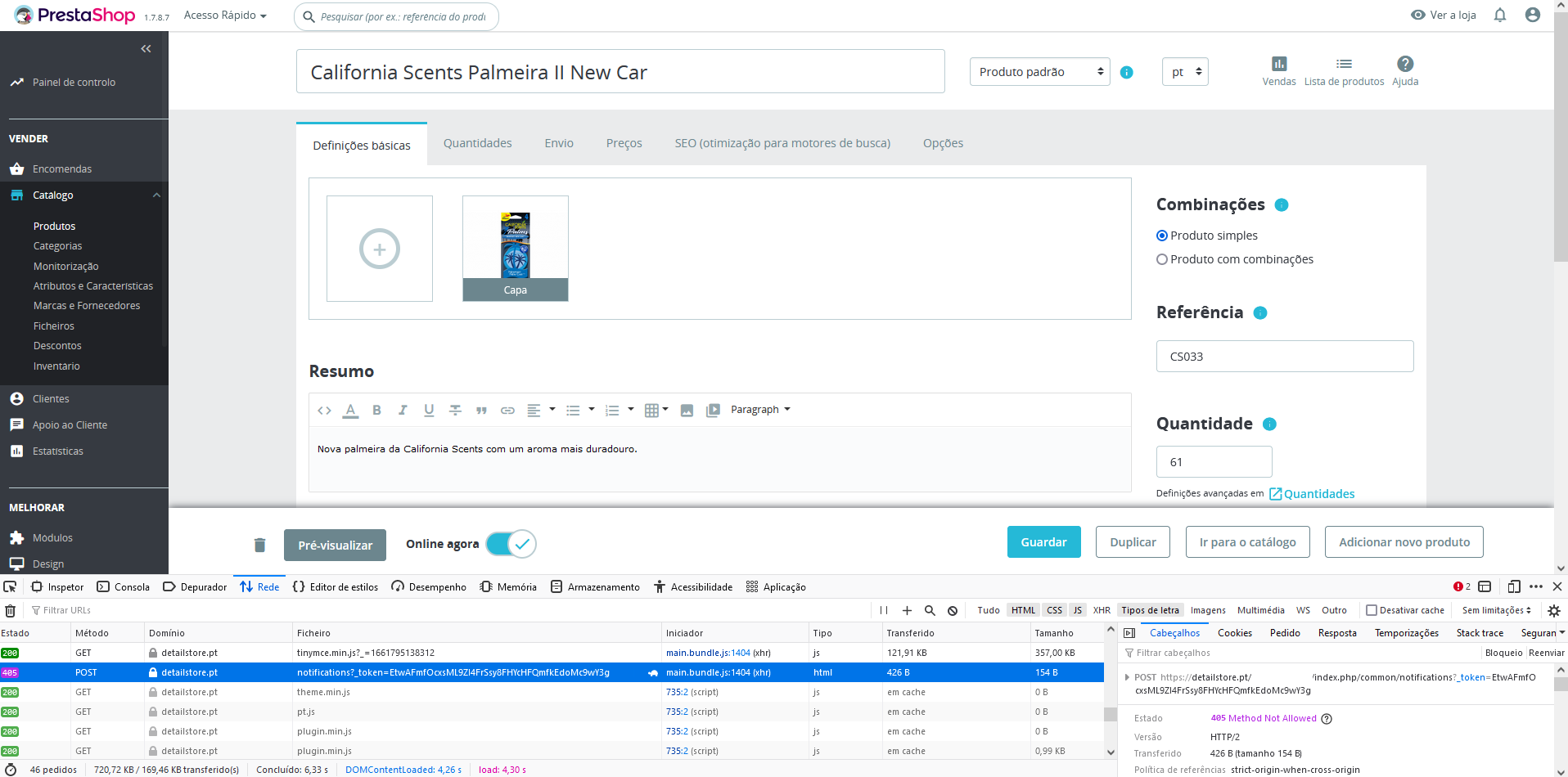Insert an image in Resumo editor
Image resolution: width=1568 pixels, height=777 pixels.
(687, 410)
